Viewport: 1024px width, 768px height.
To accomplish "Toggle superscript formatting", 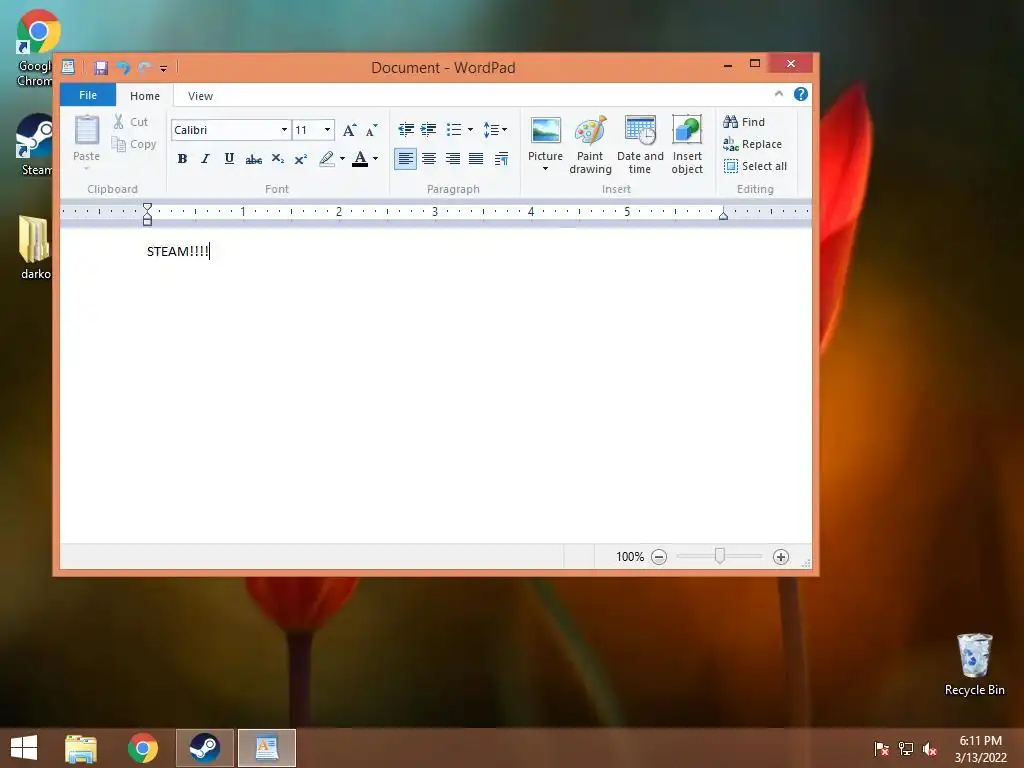I will pos(300,159).
